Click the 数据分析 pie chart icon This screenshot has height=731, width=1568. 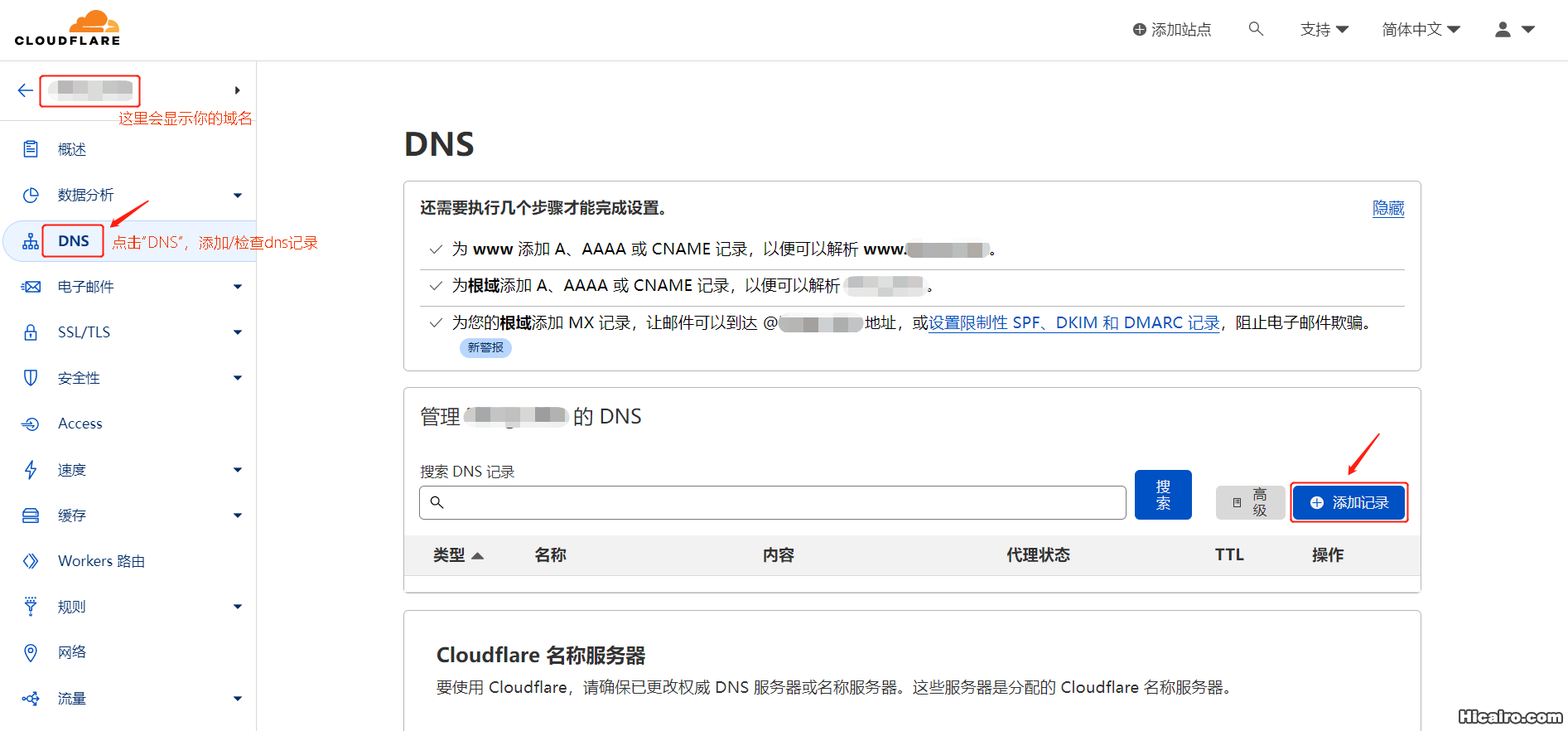point(31,195)
